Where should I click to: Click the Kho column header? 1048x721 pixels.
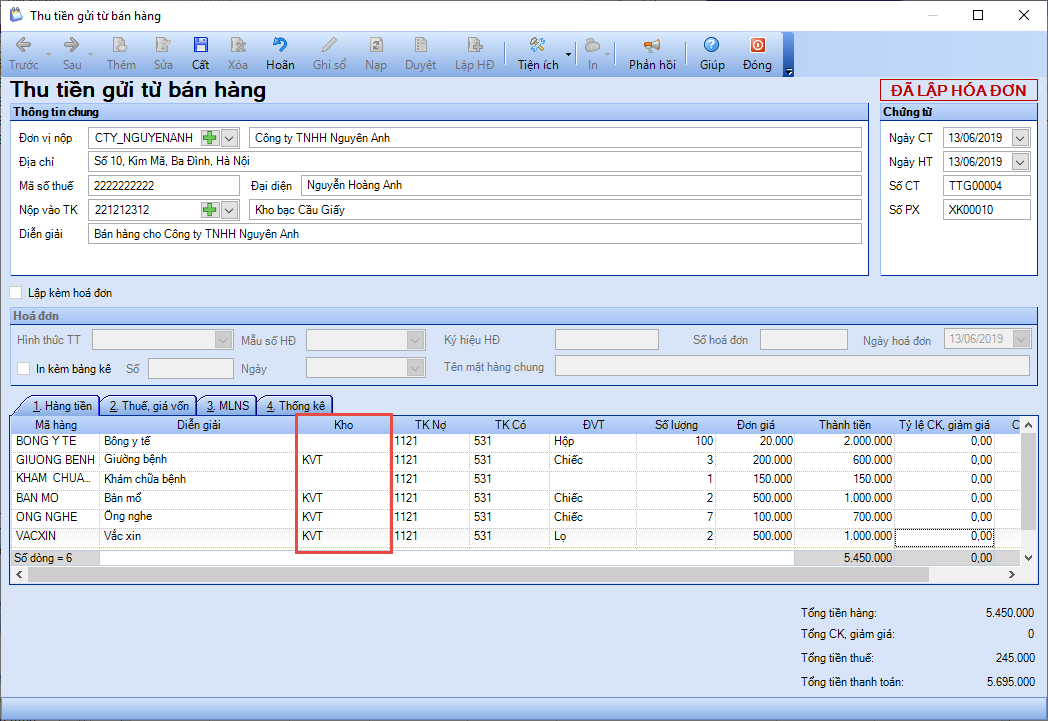click(x=344, y=425)
